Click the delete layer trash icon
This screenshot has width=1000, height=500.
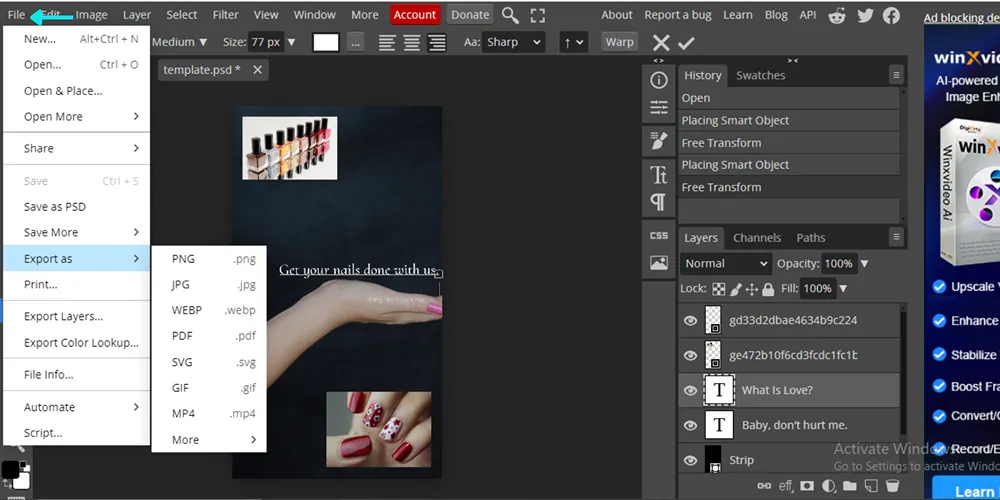click(893, 486)
